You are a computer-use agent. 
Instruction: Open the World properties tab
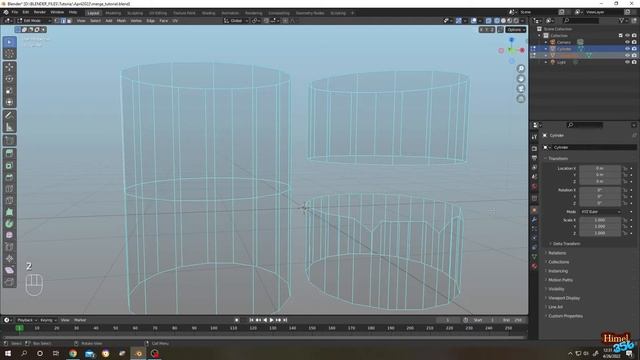pyautogui.click(x=534, y=187)
